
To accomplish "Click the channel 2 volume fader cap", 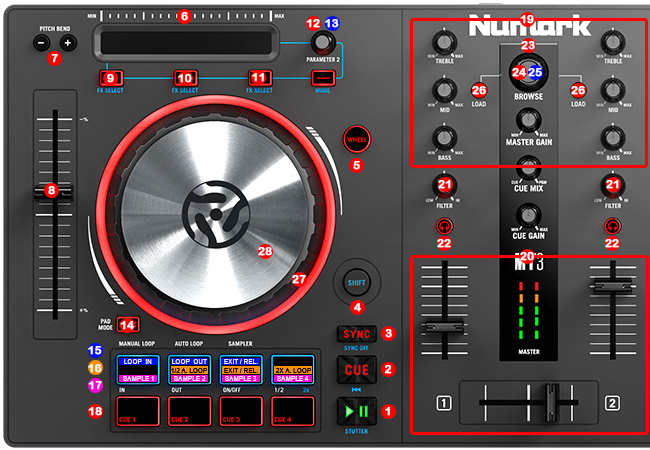I will click(x=613, y=286).
